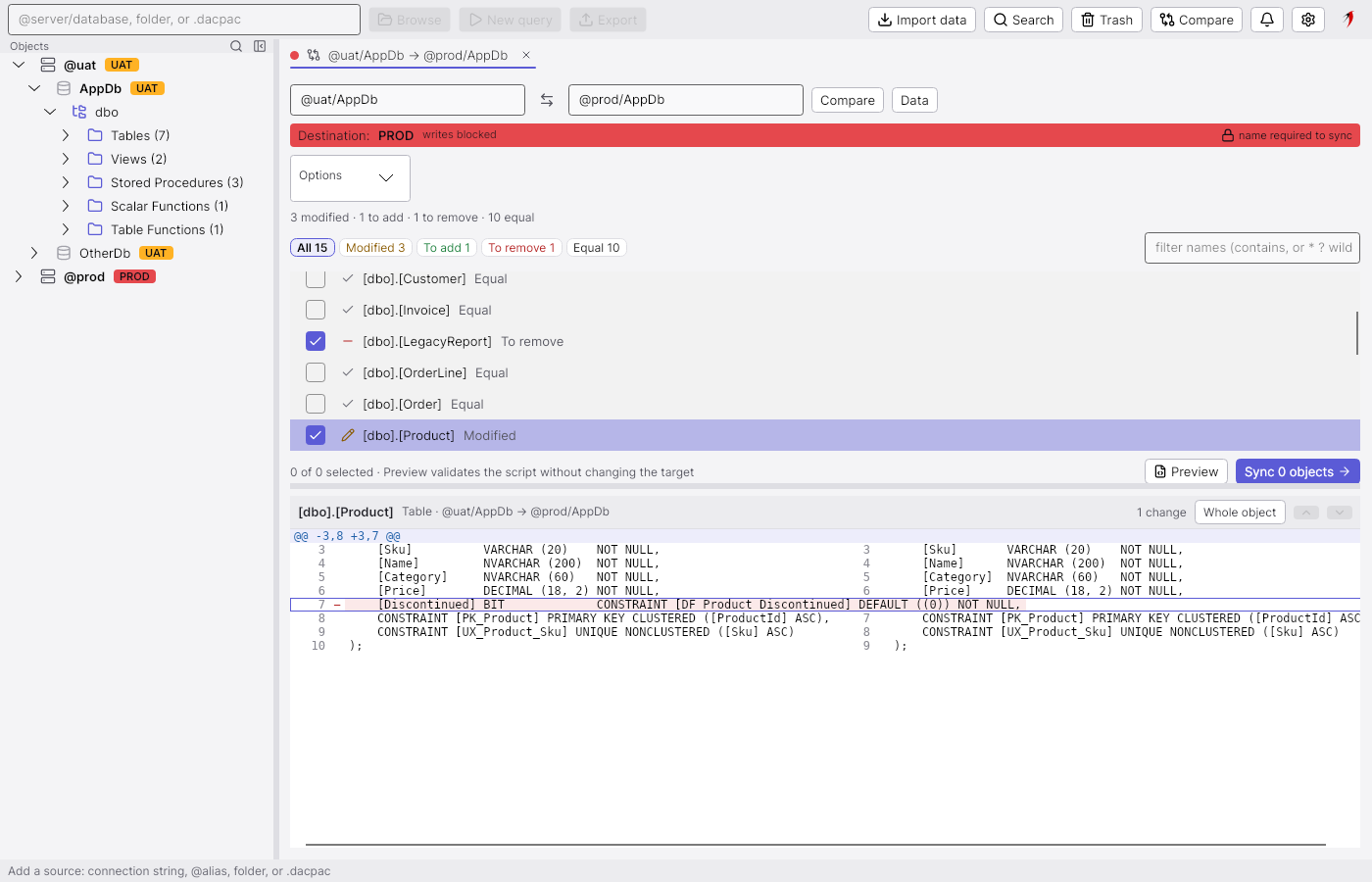Click the diff horizontal scrollbar

(815, 844)
